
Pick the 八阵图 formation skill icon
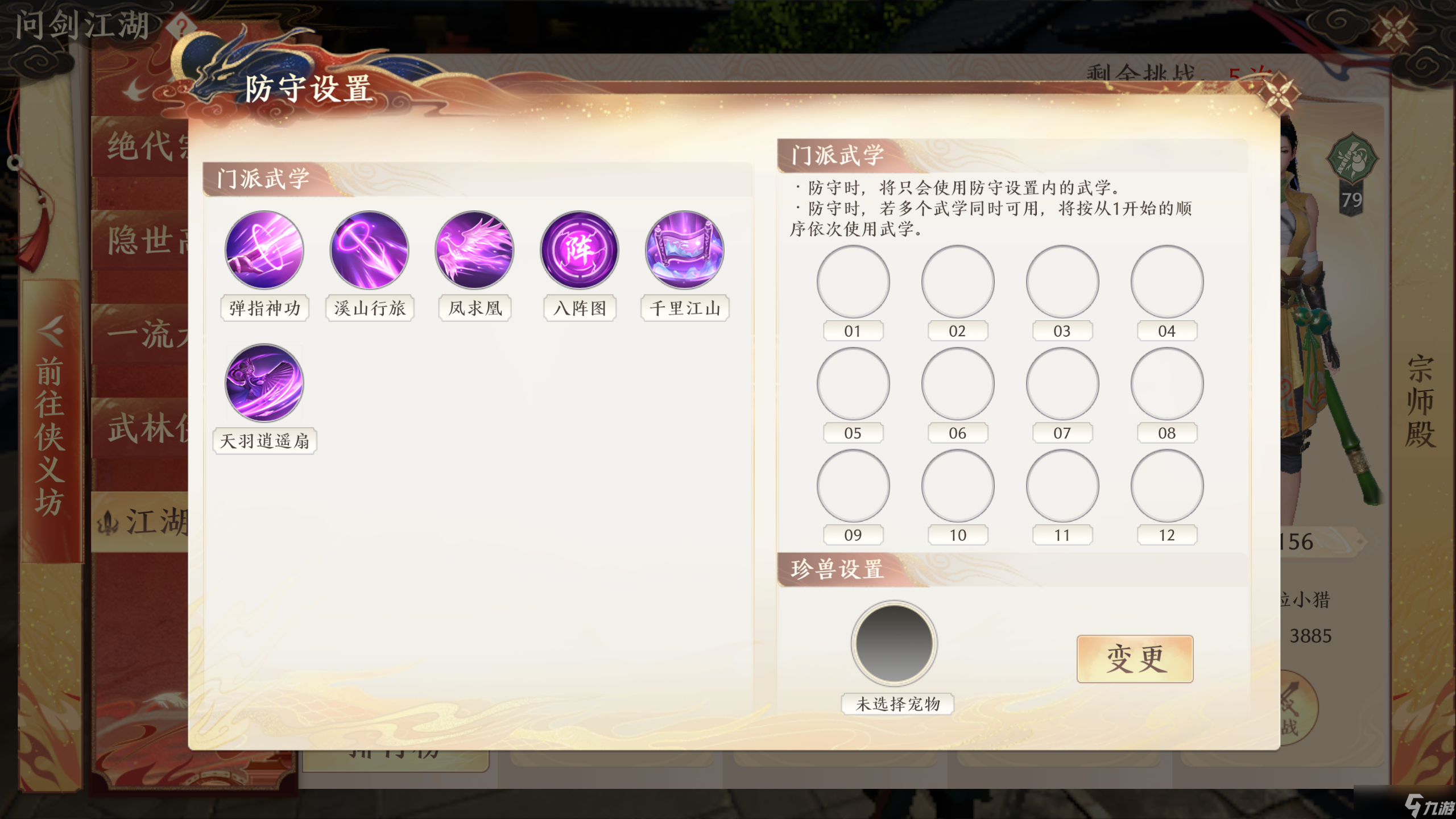579,250
